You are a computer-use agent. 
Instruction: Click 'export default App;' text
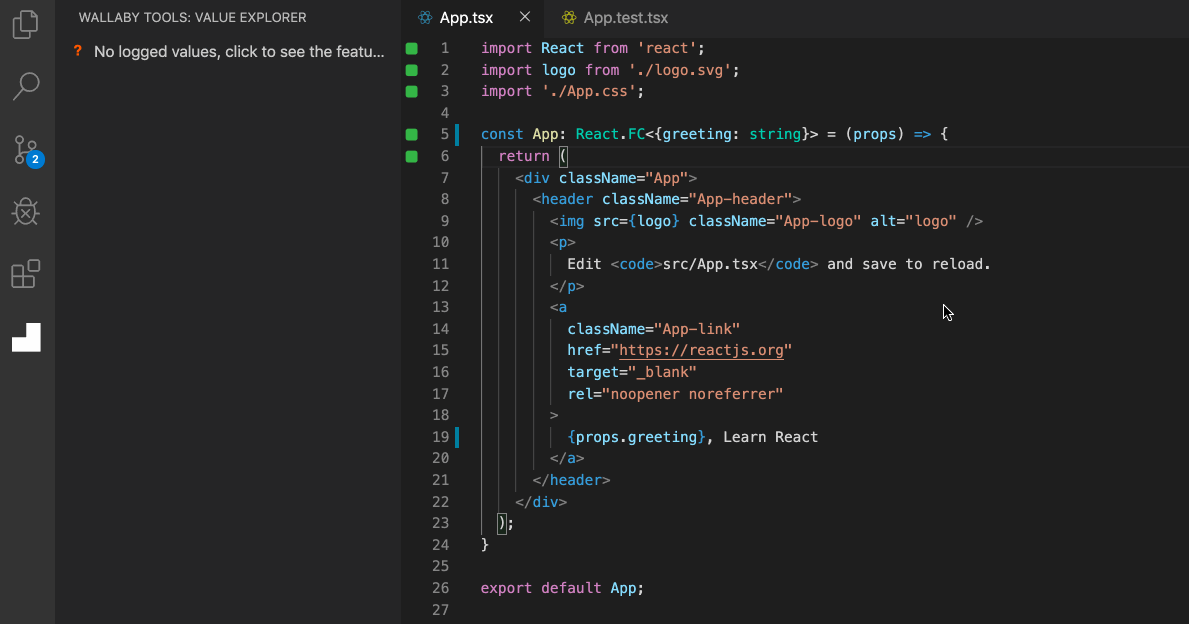pos(562,588)
